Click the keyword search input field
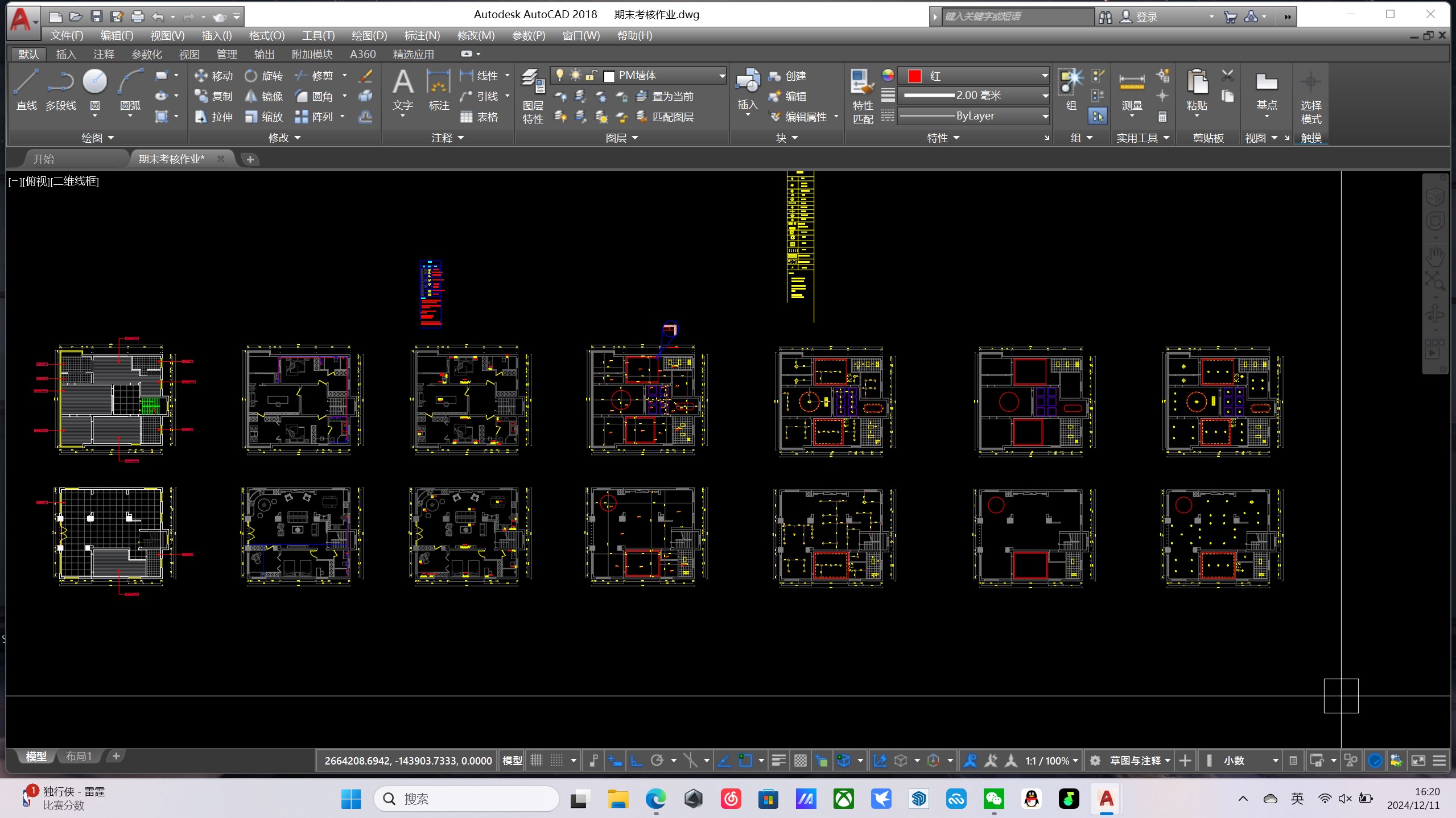This screenshot has height=818, width=1456. coord(1016,16)
